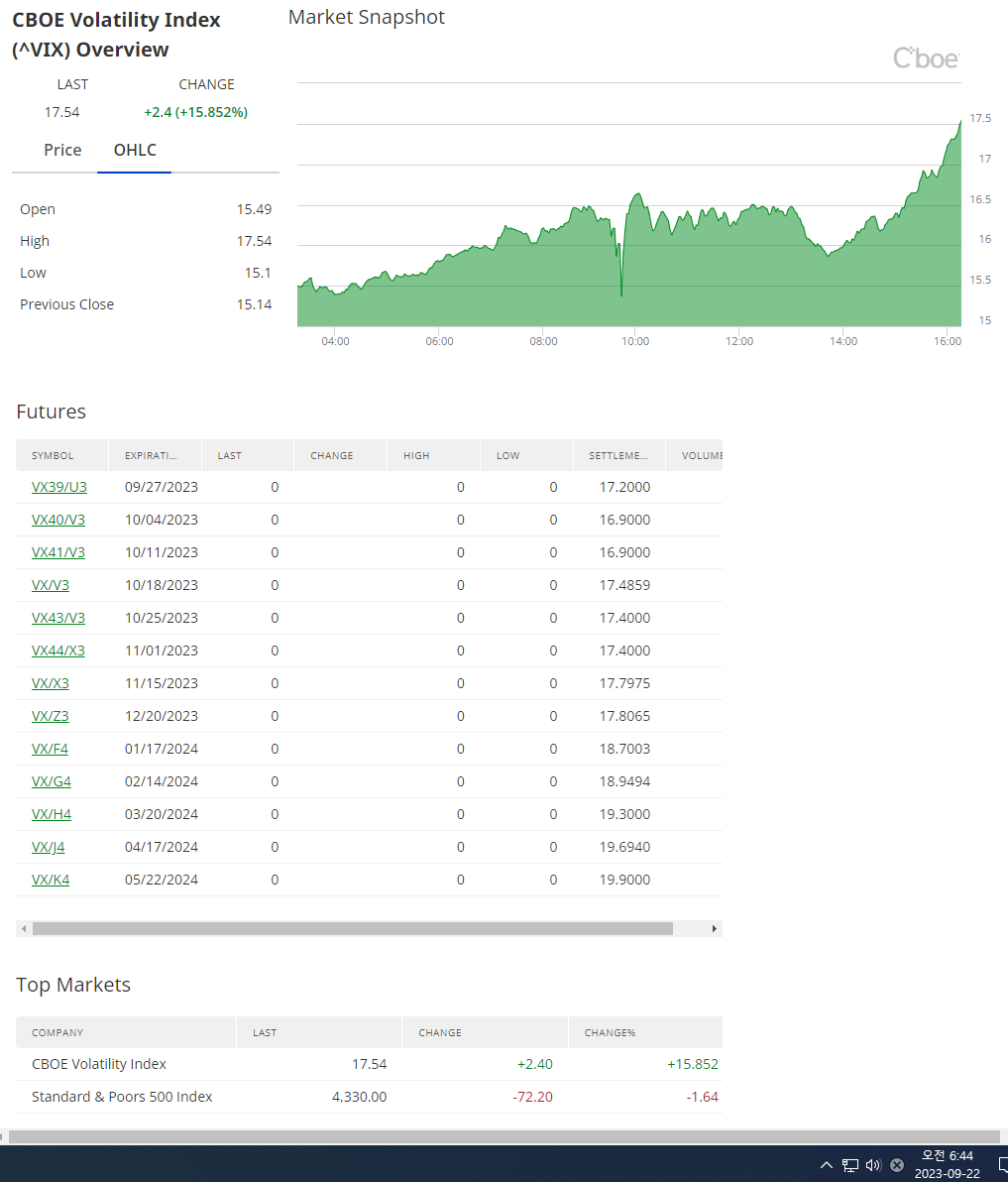Open the VX39/U3 futures link
1008x1182 pixels.
pos(58,487)
